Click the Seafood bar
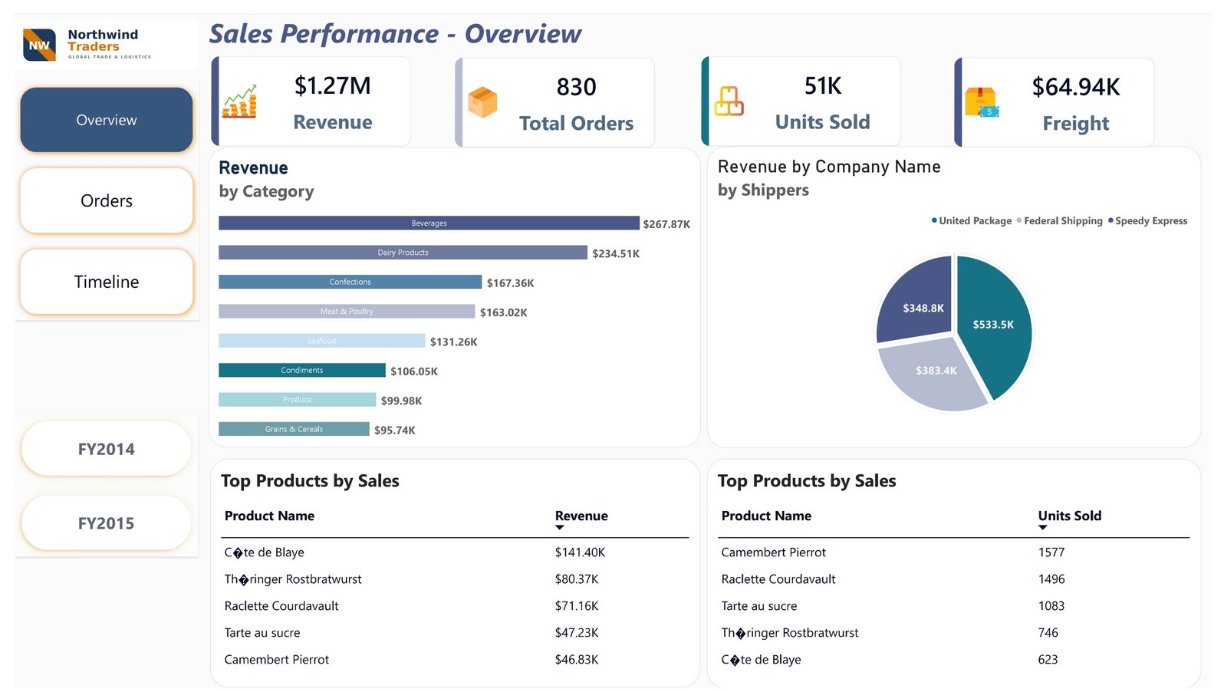Image resolution: width=1219 pixels, height=691 pixels. pyautogui.click(x=322, y=341)
